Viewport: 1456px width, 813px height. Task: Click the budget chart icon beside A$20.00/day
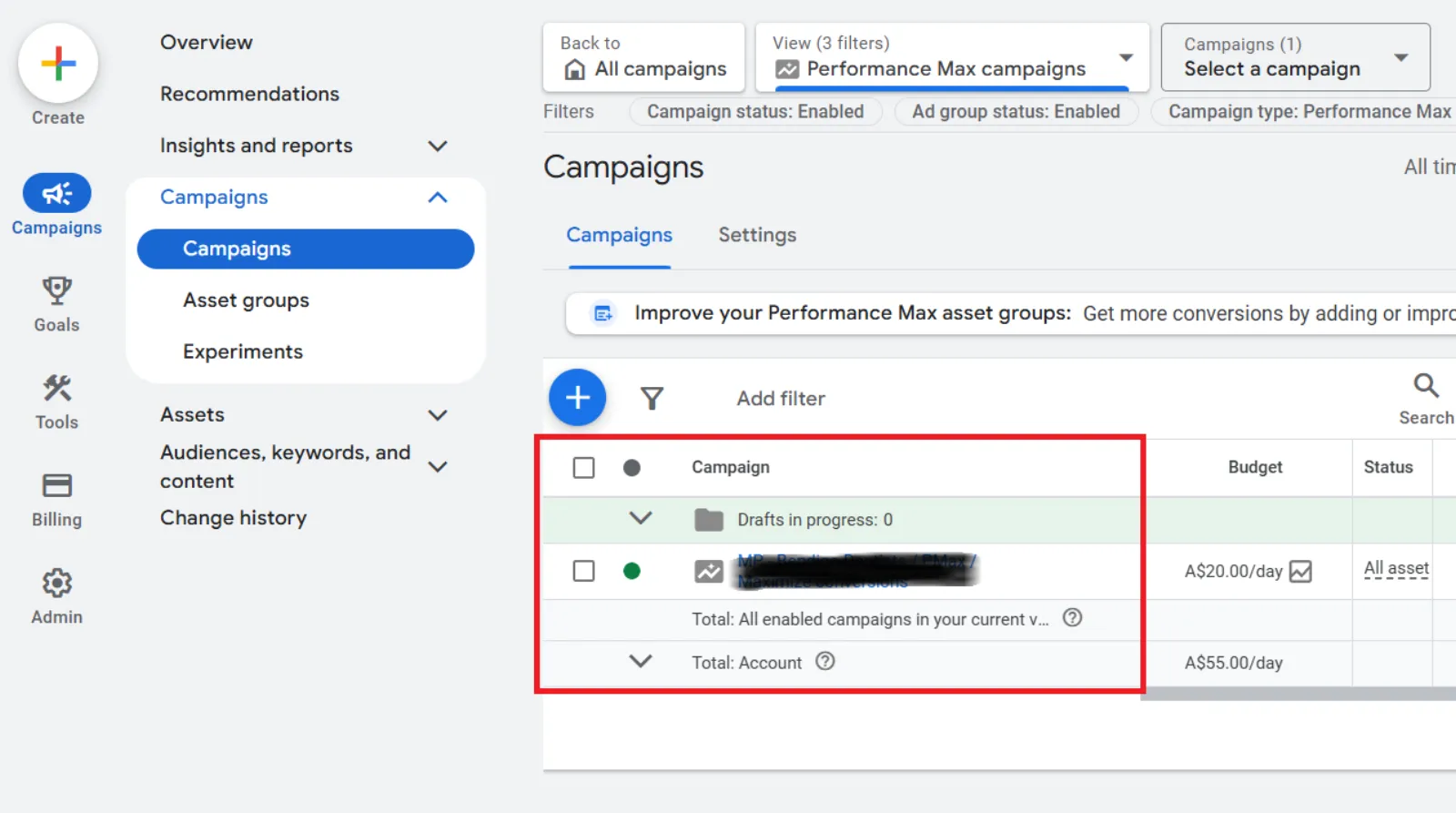coord(1301,571)
